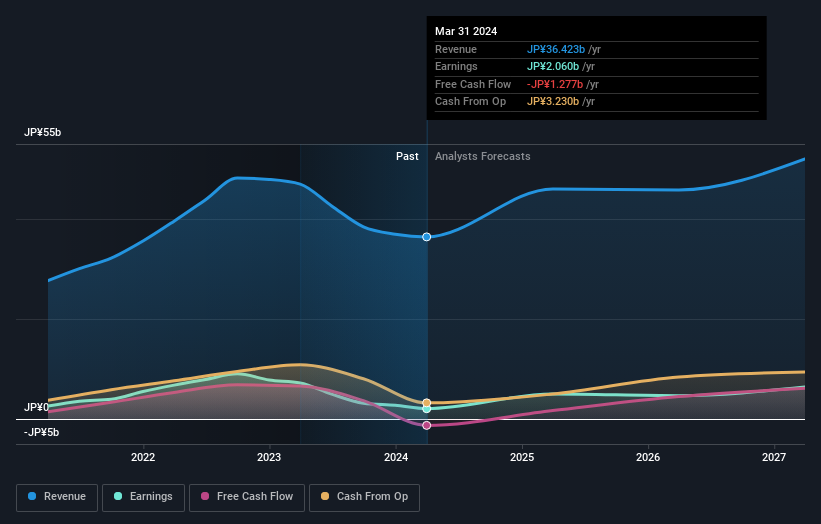Select the Cash From Op marker on the chart
Screen dimensions: 821x524
point(427,403)
